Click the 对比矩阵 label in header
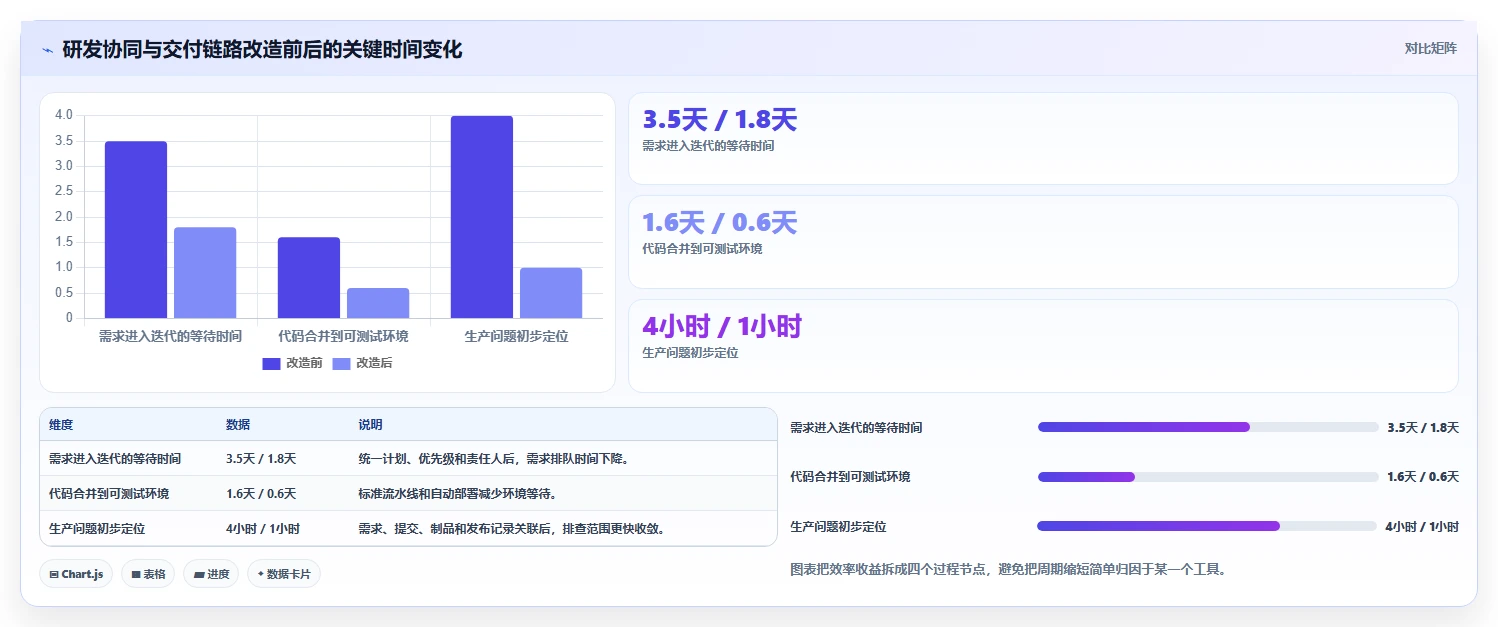1498x627 pixels. [x=1431, y=49]
